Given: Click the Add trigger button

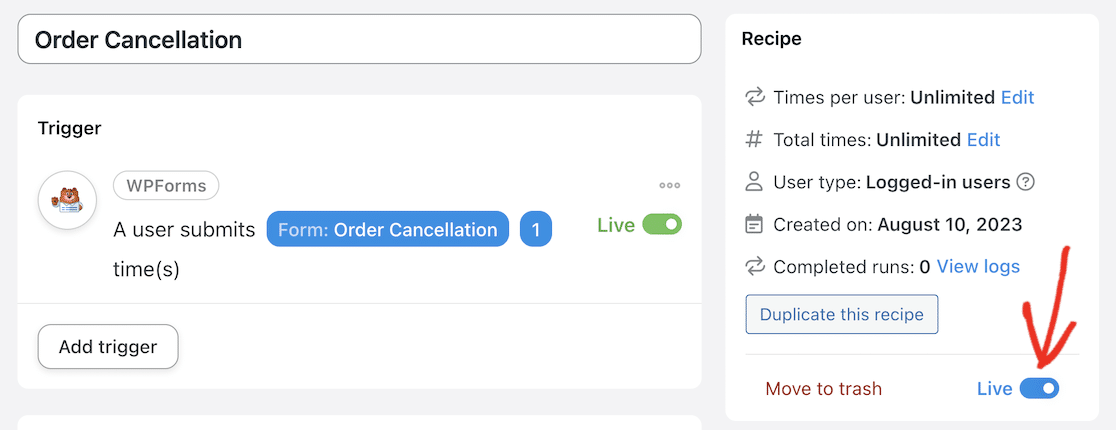Looking at the screenshot, I should pos(108,347).
